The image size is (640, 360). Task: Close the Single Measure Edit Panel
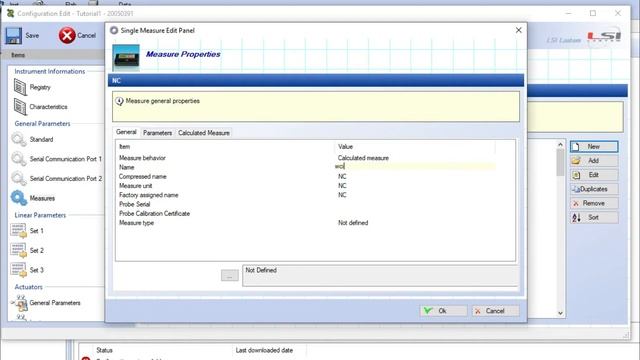[518, 30]
